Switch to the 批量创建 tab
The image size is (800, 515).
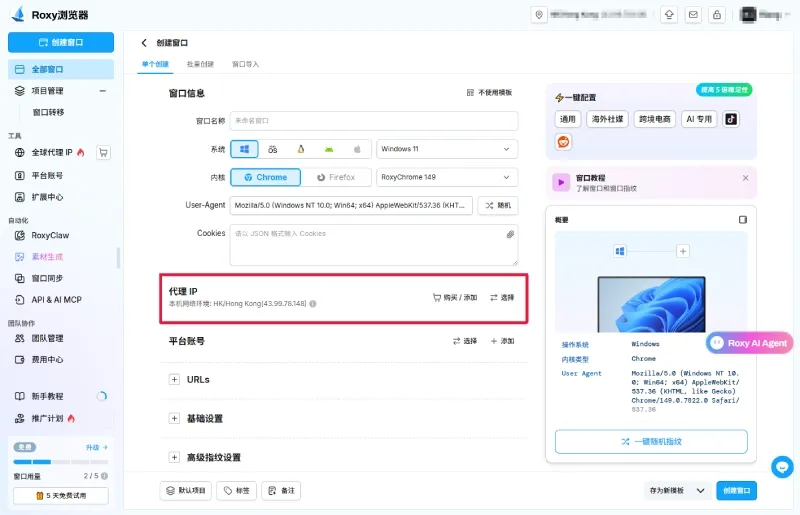click(x=200, y=64)
